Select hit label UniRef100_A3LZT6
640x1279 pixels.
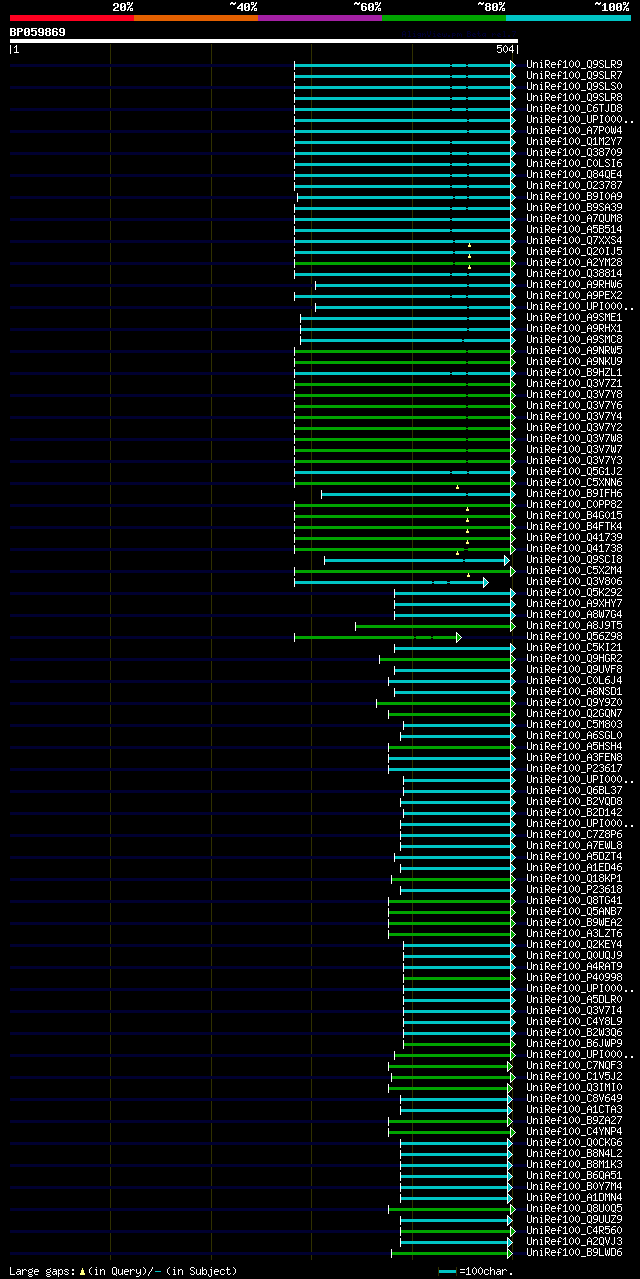pyautogui.click(x=574, y=933)
